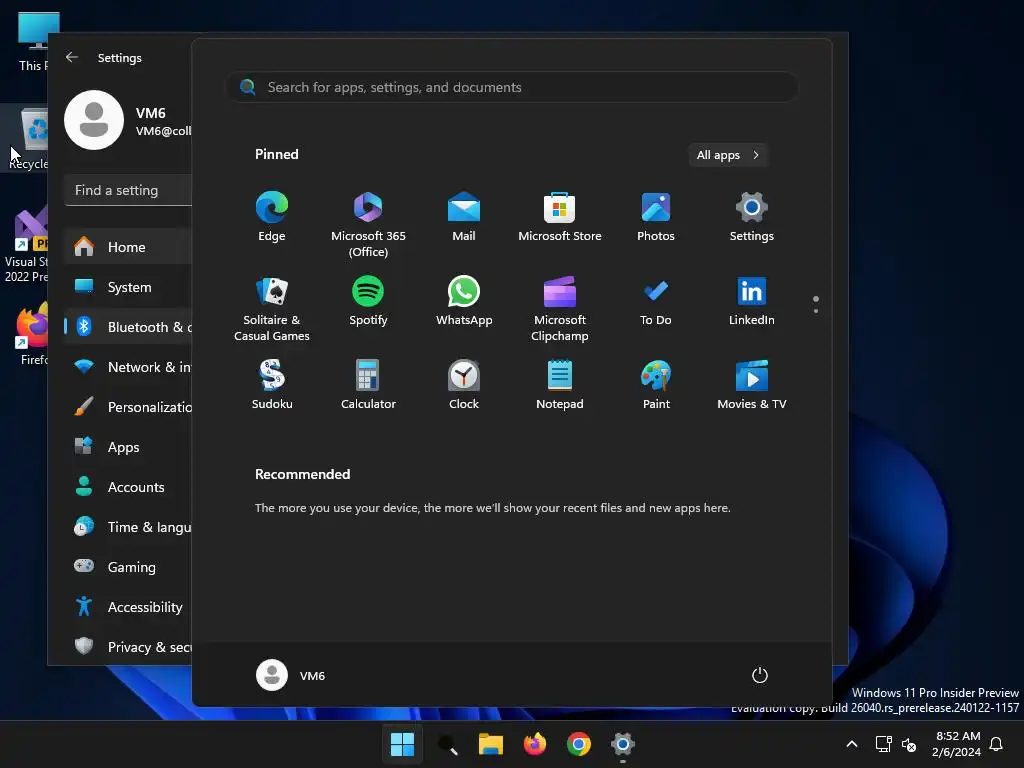Open the Clock app
Viewport: 1024px width, 768px height.
coord(464,385)
